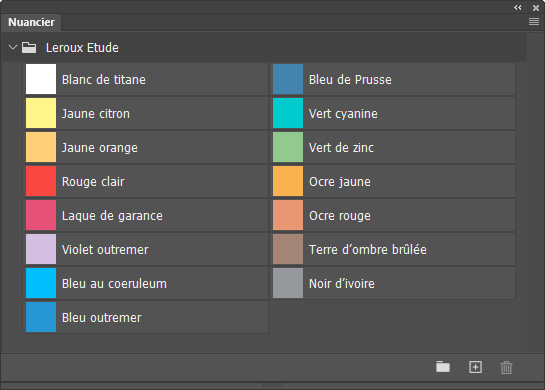This screenshot has width=545, height=390.
Task: Collapse the panel with the double-arrow icon
Action: (518, 8)
